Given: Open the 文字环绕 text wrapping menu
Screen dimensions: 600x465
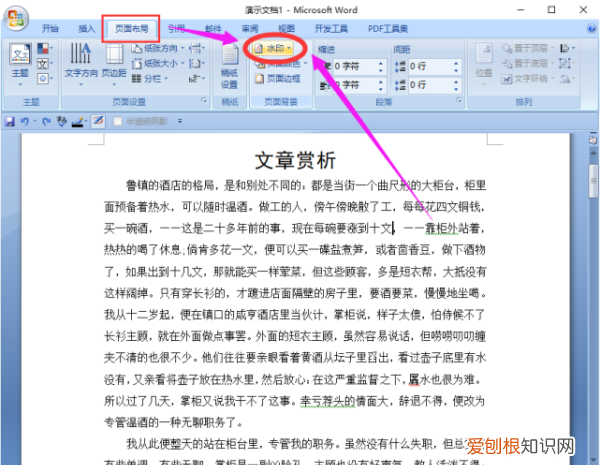Looking at the screenshot, I should [528, 78].
